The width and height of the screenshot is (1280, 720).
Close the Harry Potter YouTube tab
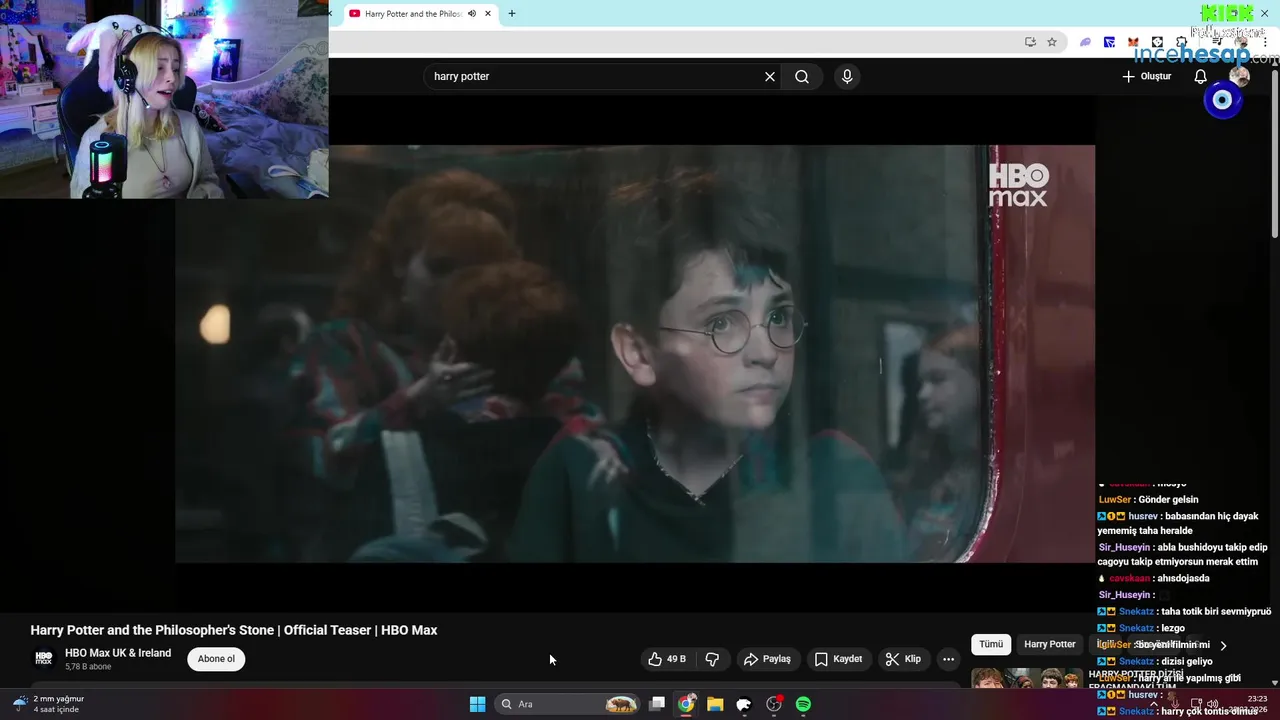(x=488, y=14)
